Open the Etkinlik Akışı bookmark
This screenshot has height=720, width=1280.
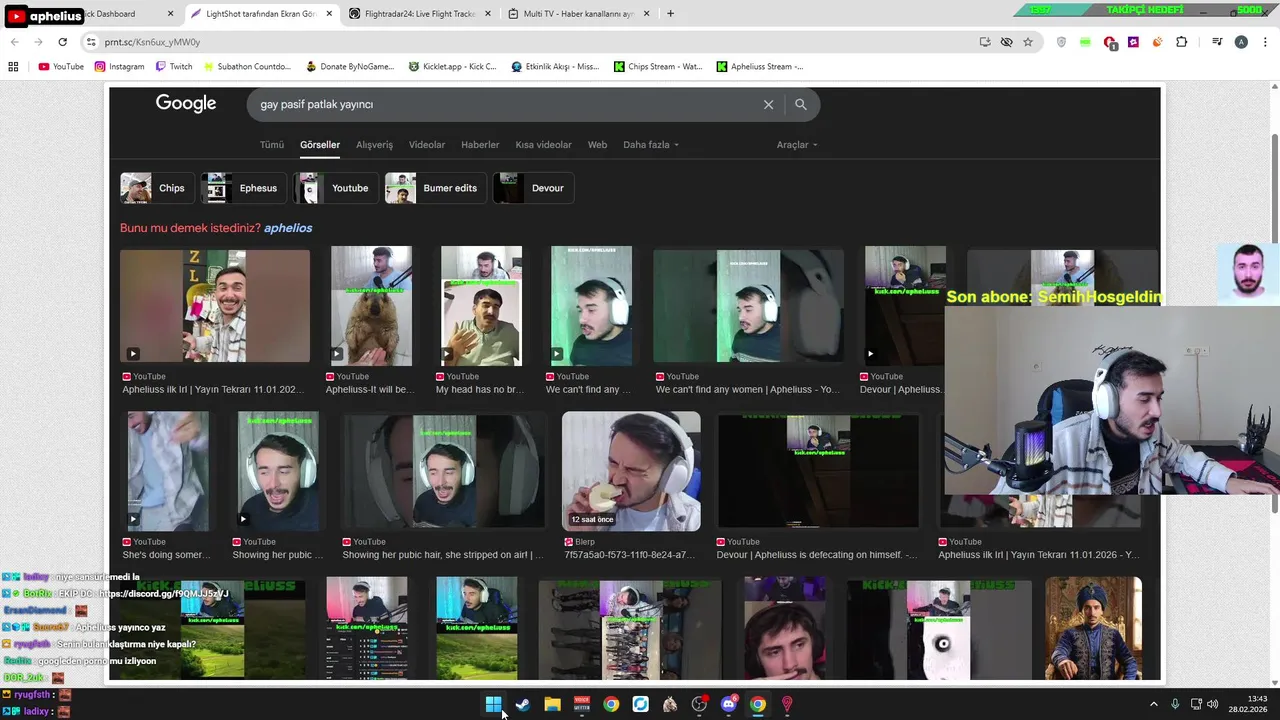click(x=555, y=67)
